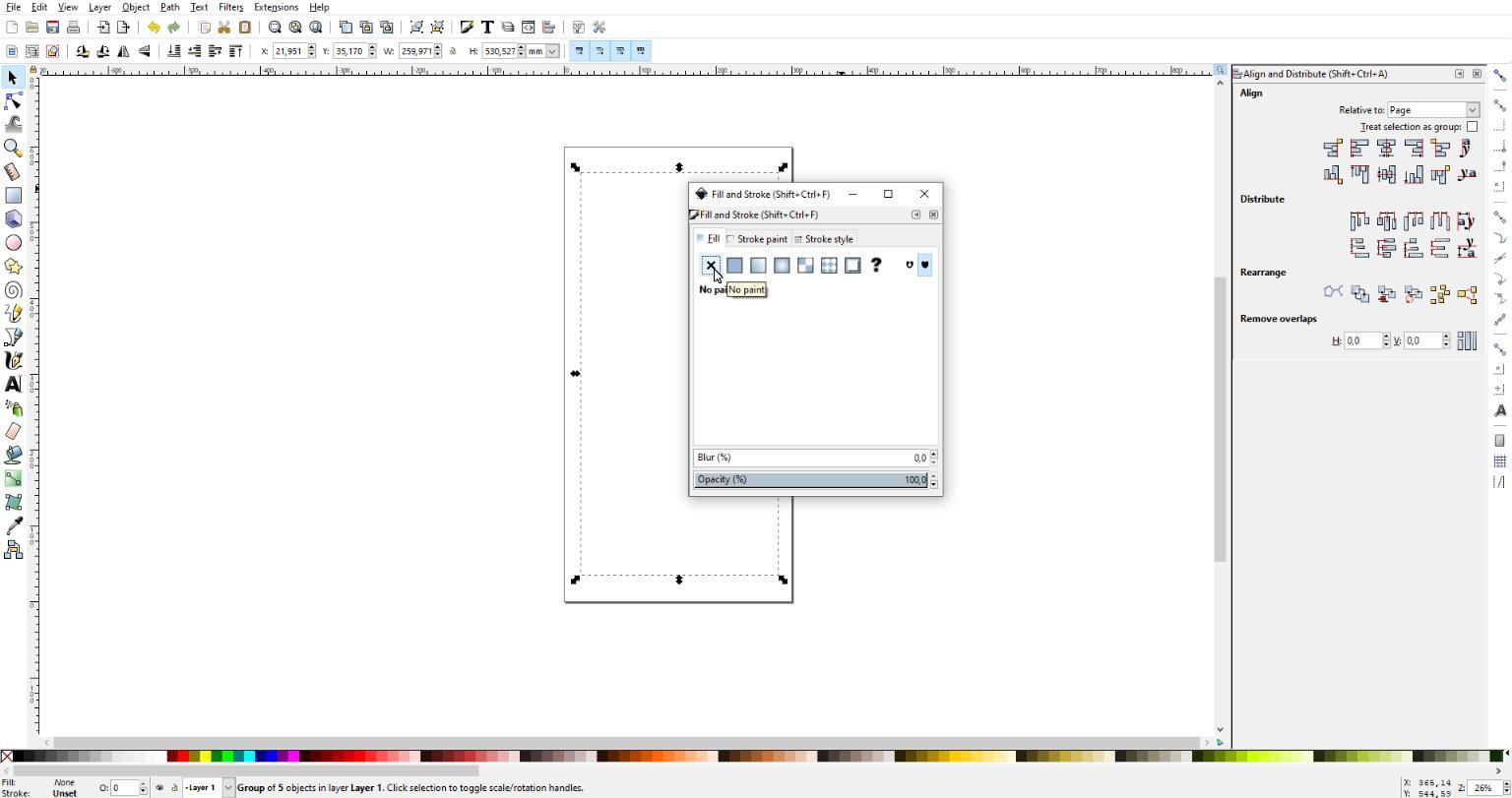Toggle width/height lock ratio

point(453,51)
